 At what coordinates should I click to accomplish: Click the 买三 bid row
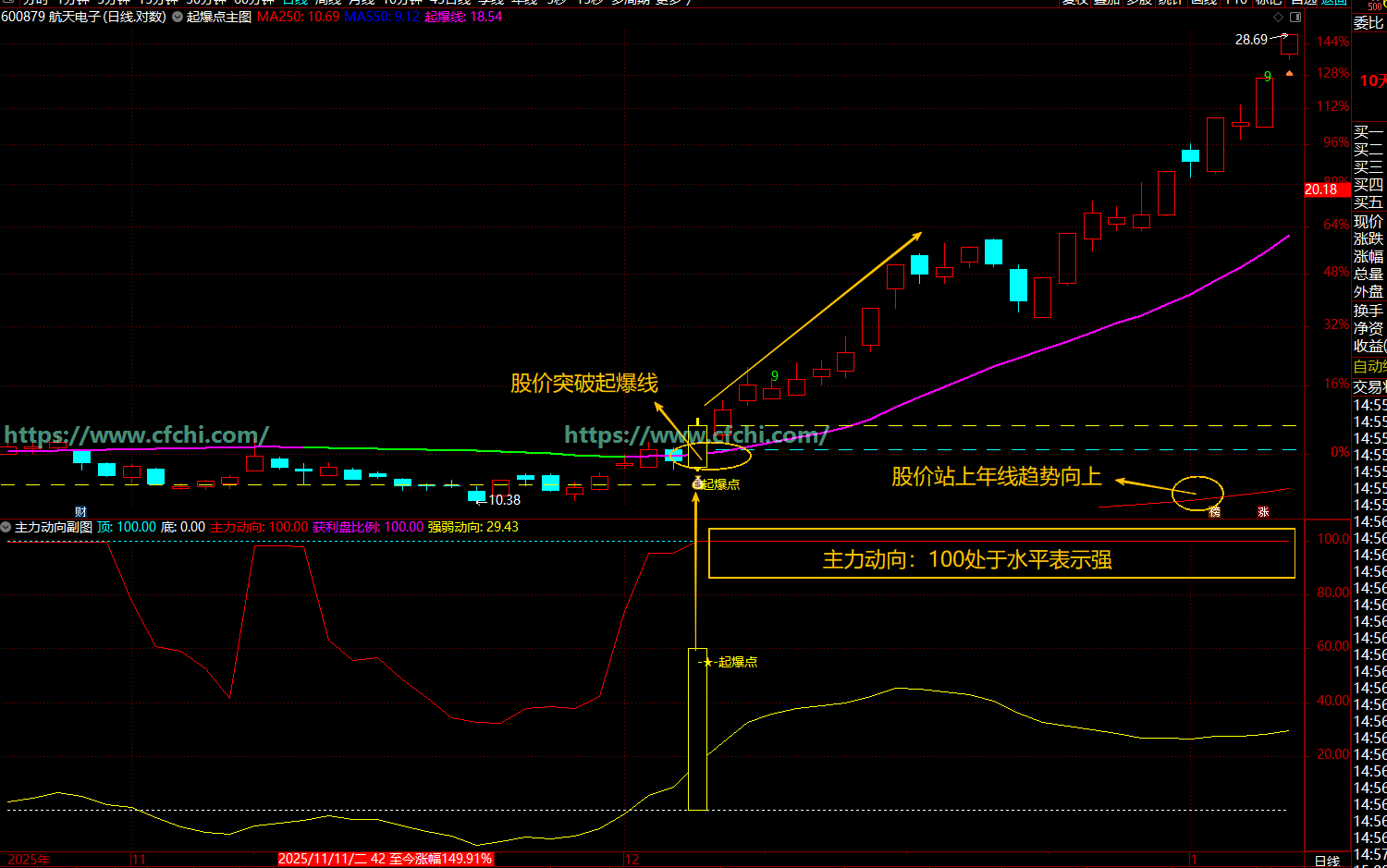[1369, 167]
